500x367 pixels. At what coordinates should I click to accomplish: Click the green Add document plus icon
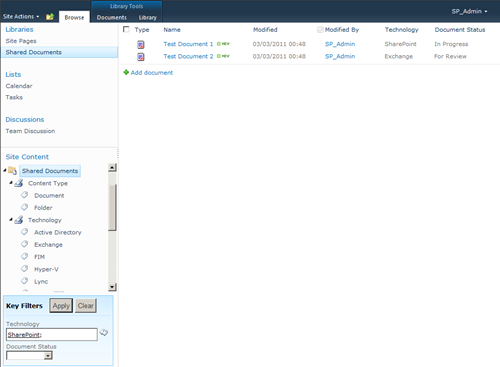[x=126, y=72]
